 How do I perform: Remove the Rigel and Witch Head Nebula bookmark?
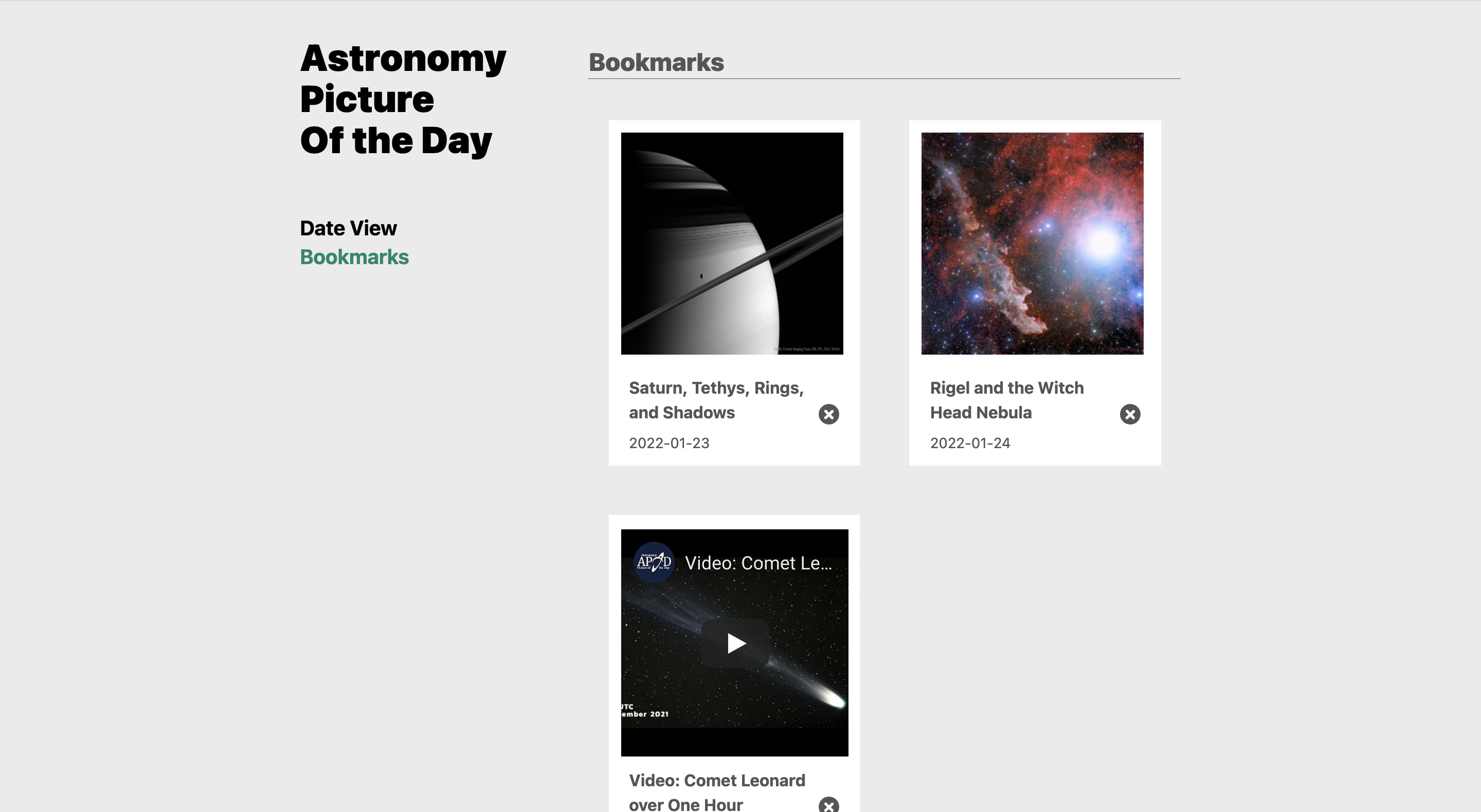click(x=1130, y=414)
